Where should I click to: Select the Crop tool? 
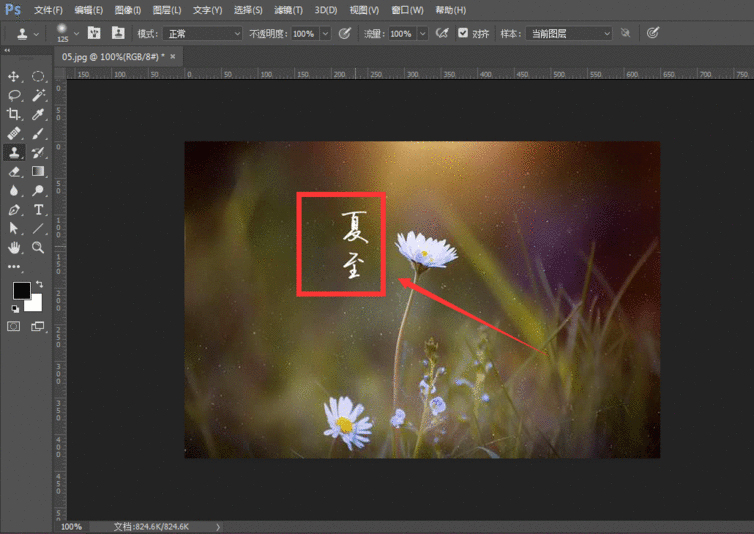[x=14, y=114]
